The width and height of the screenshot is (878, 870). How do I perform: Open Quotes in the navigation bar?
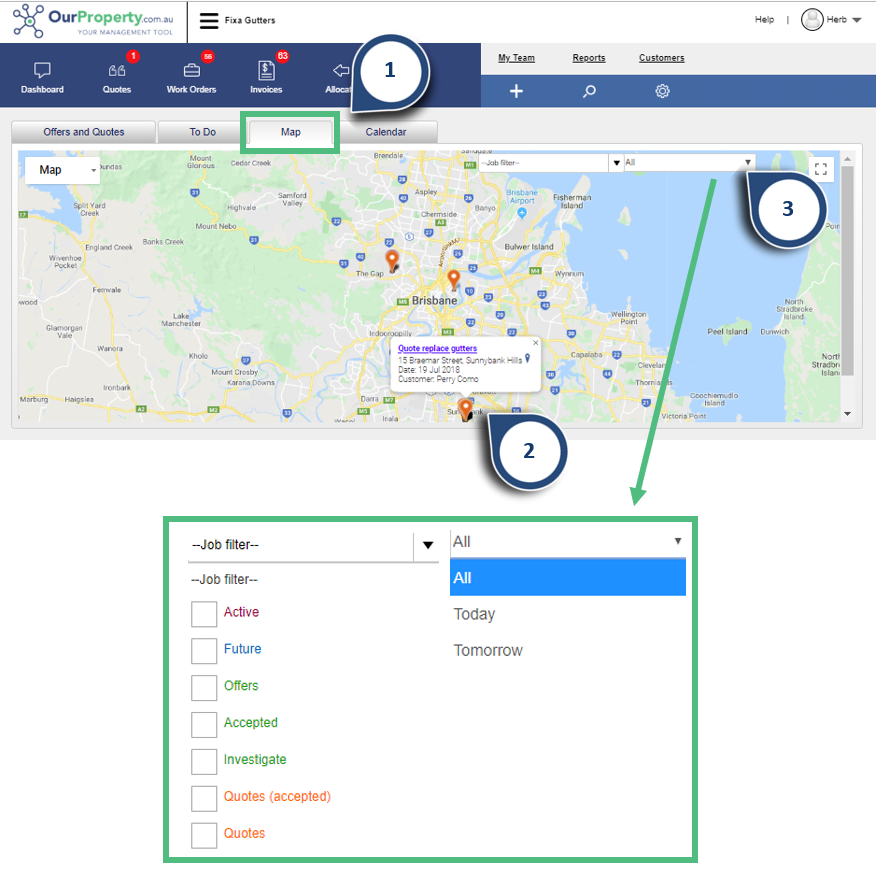tap(116, 78)
